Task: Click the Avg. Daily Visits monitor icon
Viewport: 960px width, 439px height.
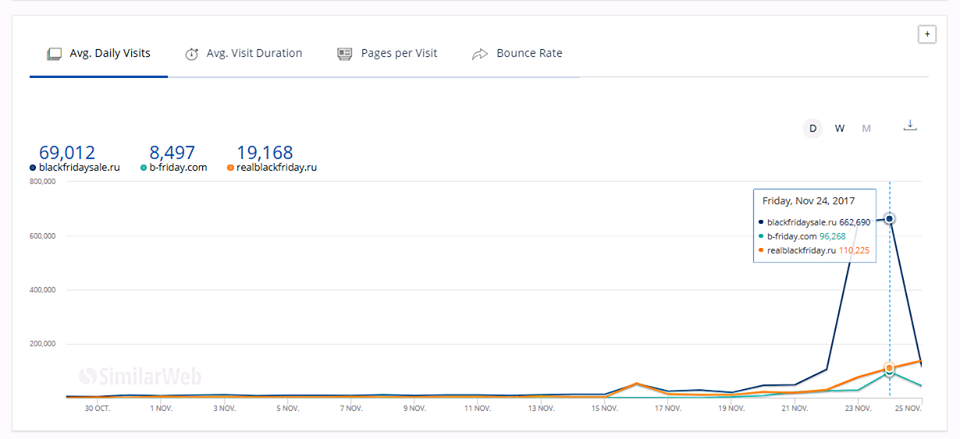Action: coord(54,54)
